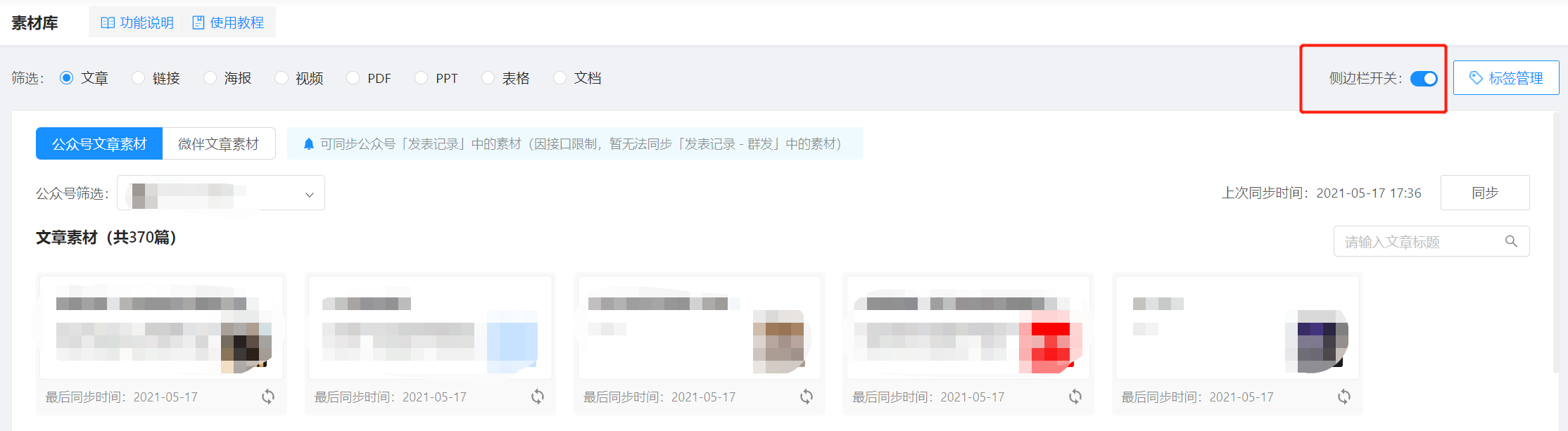Focus the 请输入文章标题 search field

pos(1431,241)
